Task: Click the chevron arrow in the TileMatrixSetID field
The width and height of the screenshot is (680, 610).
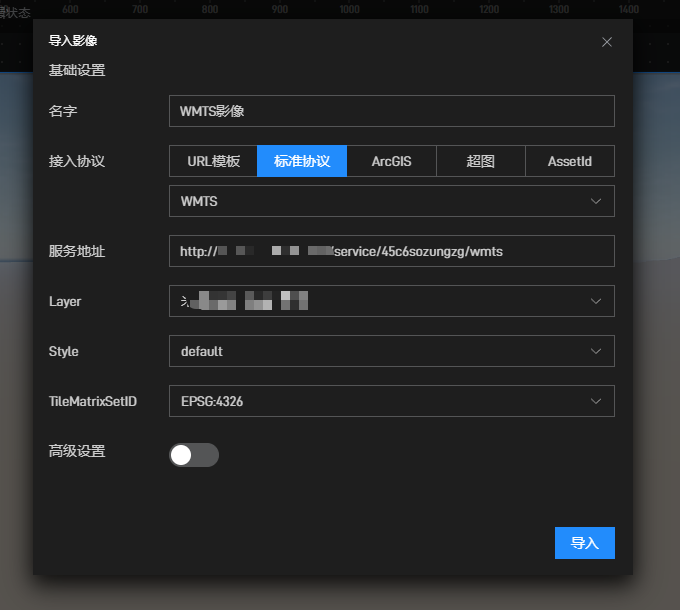Action: pos(597,401)
